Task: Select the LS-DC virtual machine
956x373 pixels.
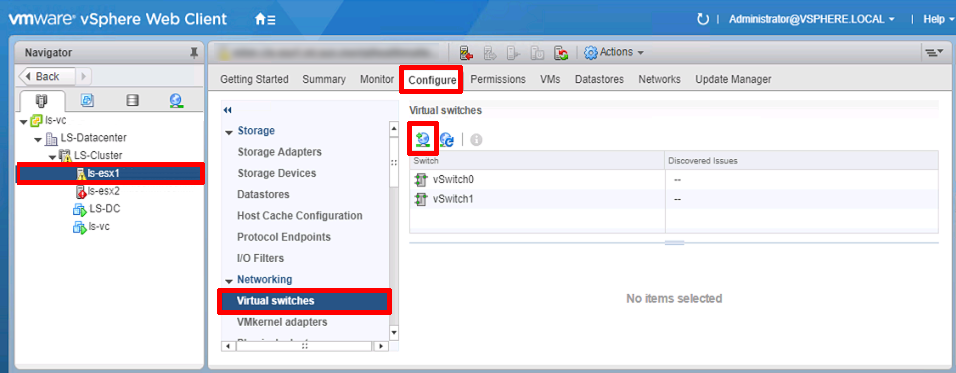Action: pyautogui.click(x=104, y=208)
